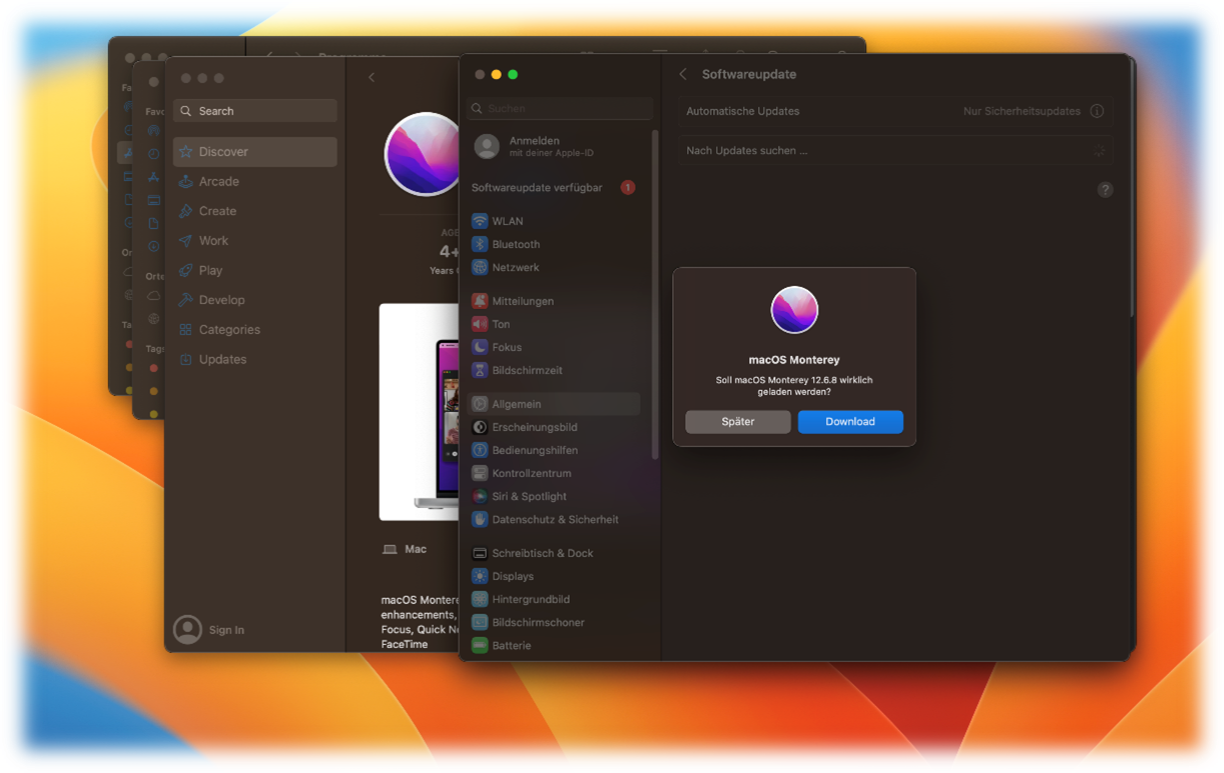Click the Datenschutz & Sicherheit hand icon
This screenshot has width=1224, height=773.
[x=480, y=520]
